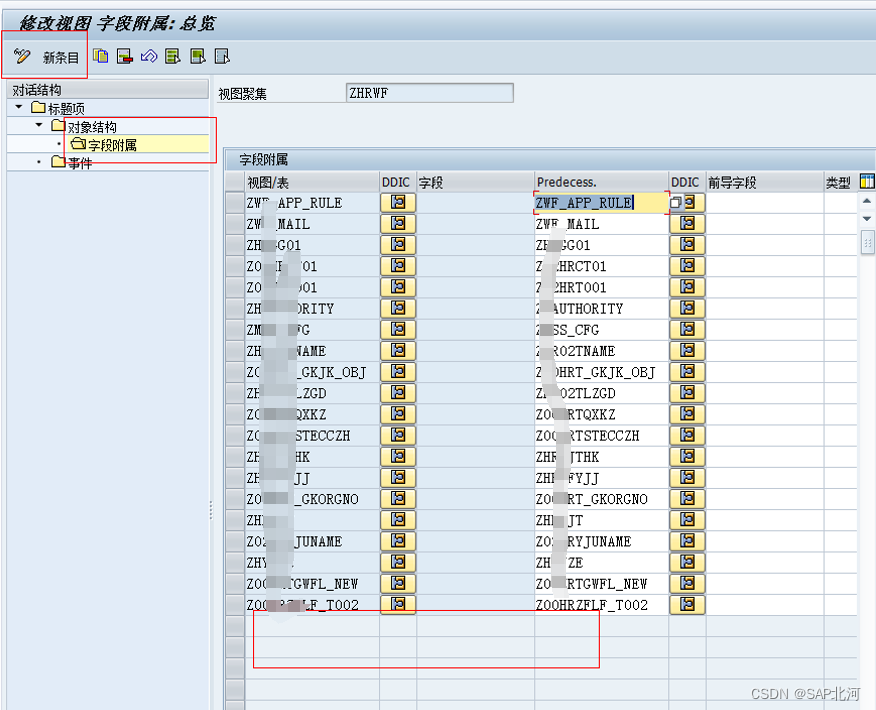Click the select all entries icon

172,56
